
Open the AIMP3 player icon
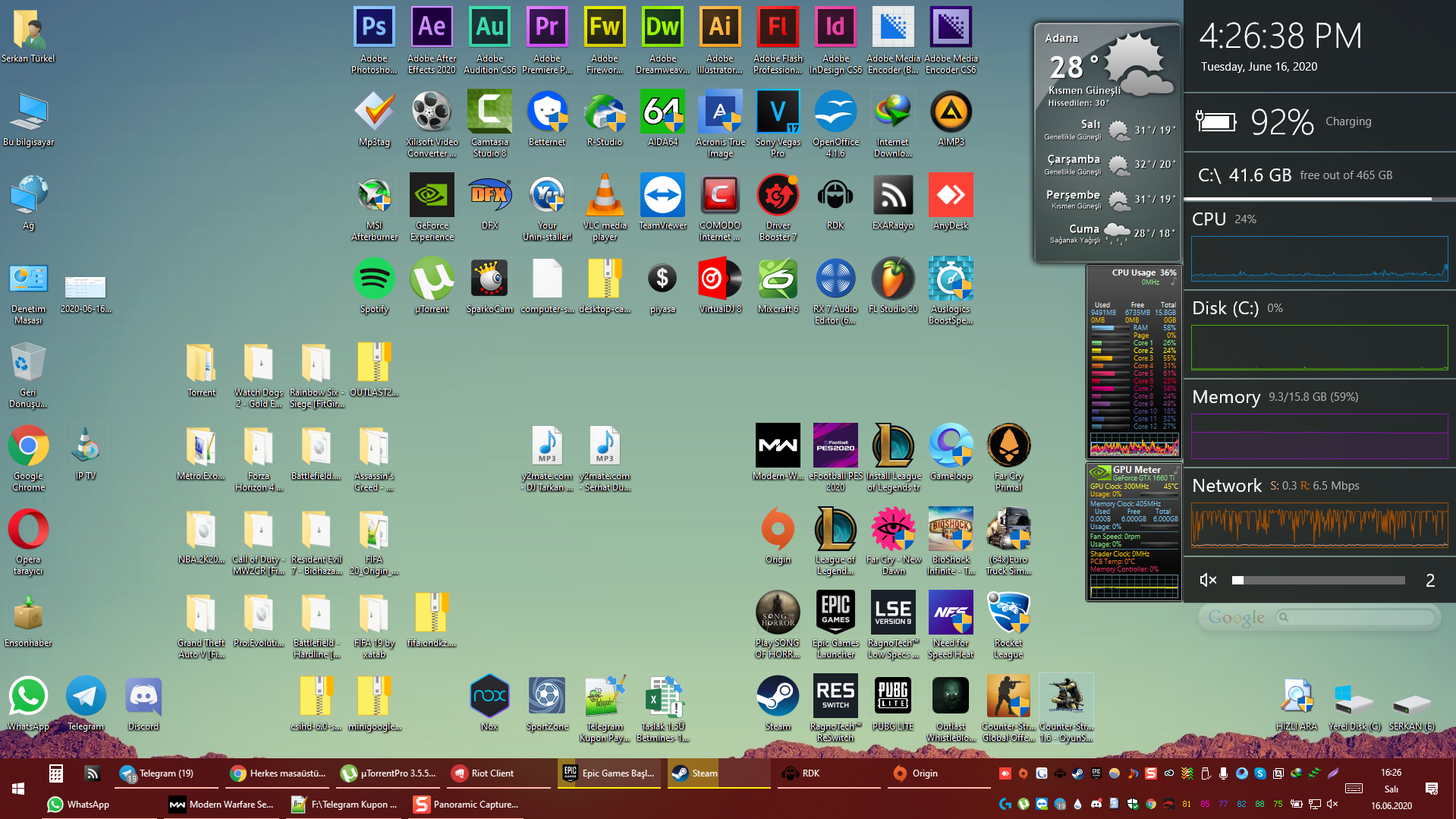click(951, 118)
